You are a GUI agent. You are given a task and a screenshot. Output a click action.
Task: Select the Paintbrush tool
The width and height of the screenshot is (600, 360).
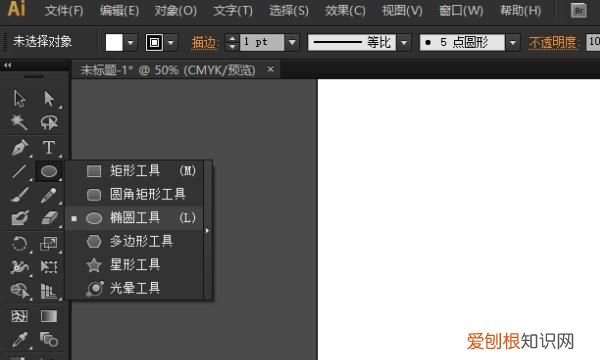click(19, 195)
